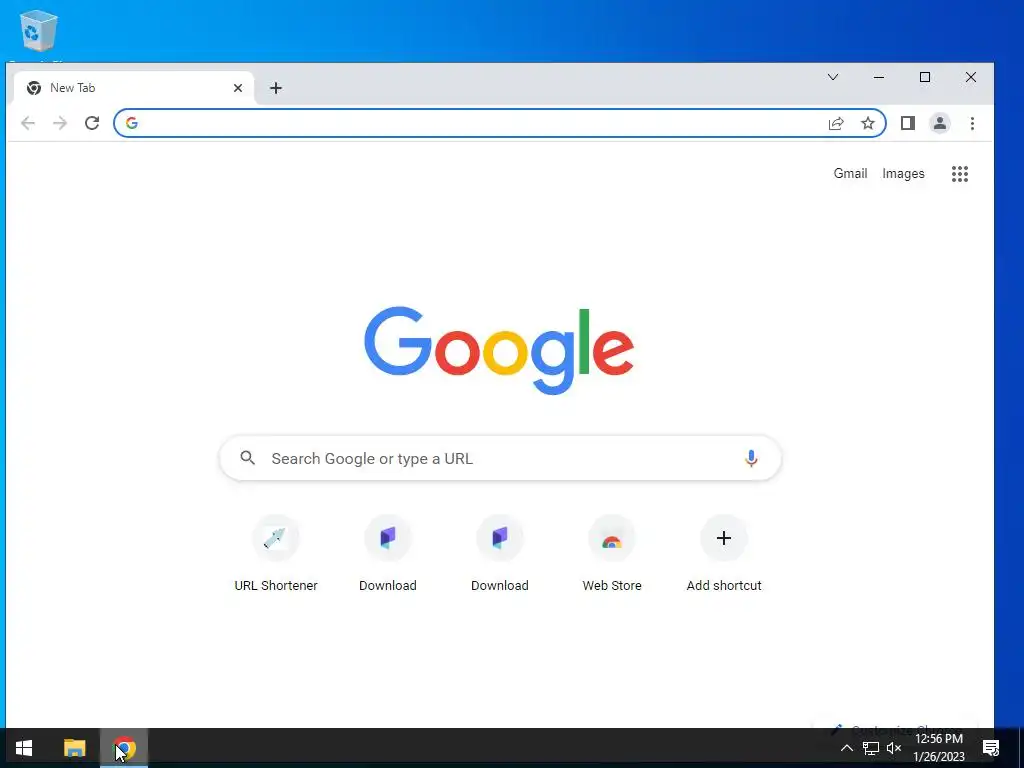
Task: Open the Windows Start menu
Action: [x=24, y=748]
